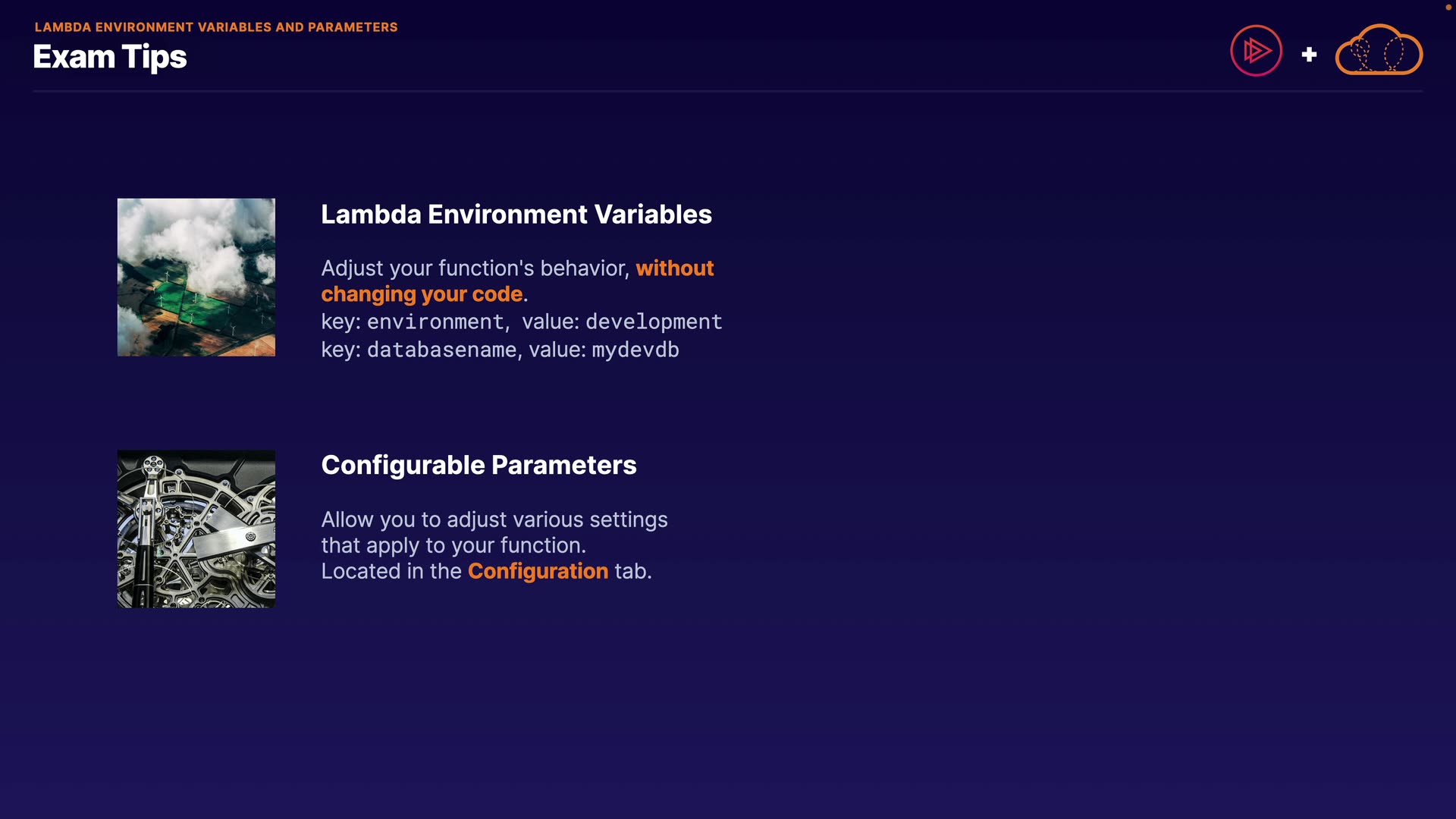Select the "mydevdb" value text

tap(635, 350)
